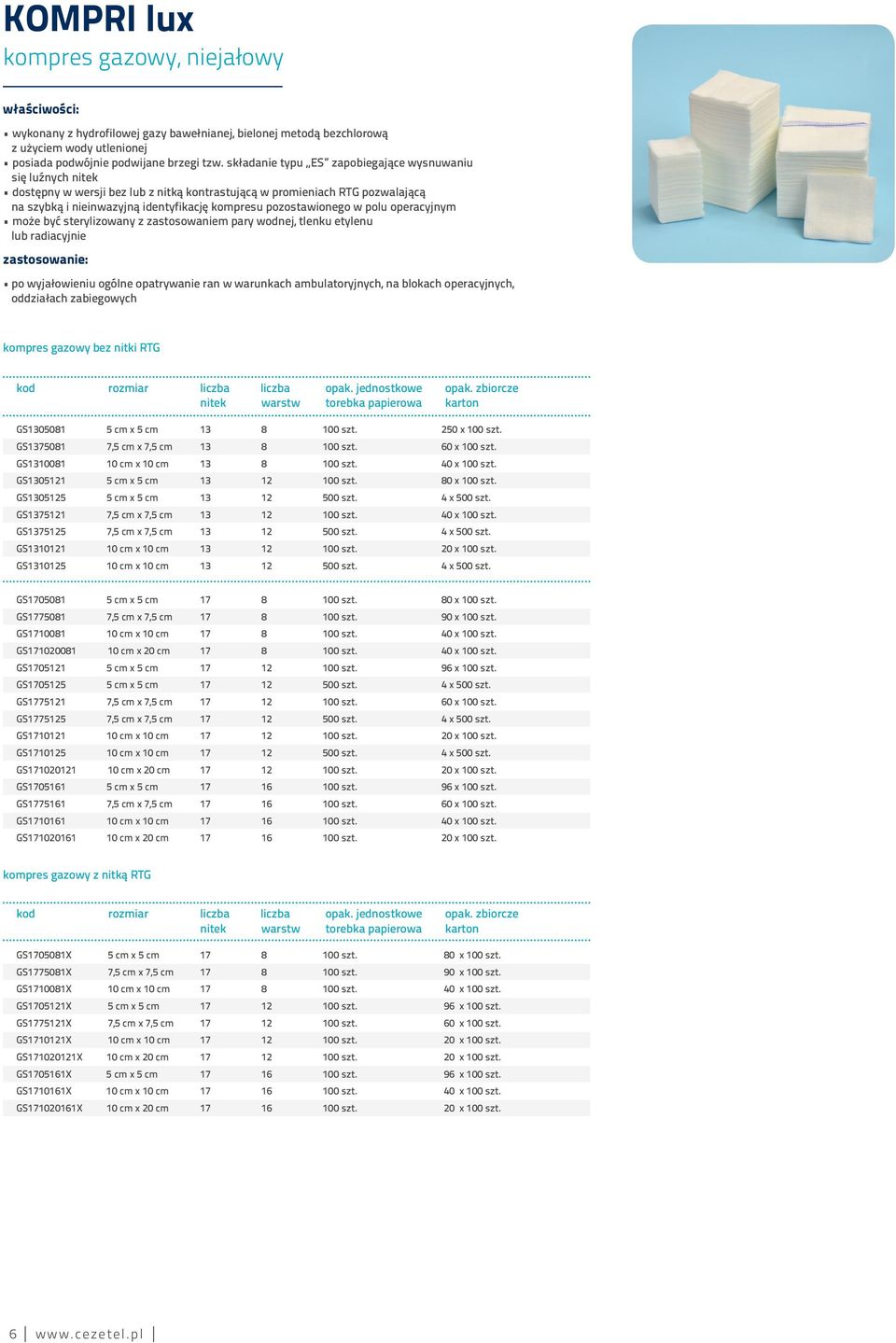The height and width of the screenshot is (1343, 896).
Task: Click the gauze compress product photo
Action: coord(763,144)
